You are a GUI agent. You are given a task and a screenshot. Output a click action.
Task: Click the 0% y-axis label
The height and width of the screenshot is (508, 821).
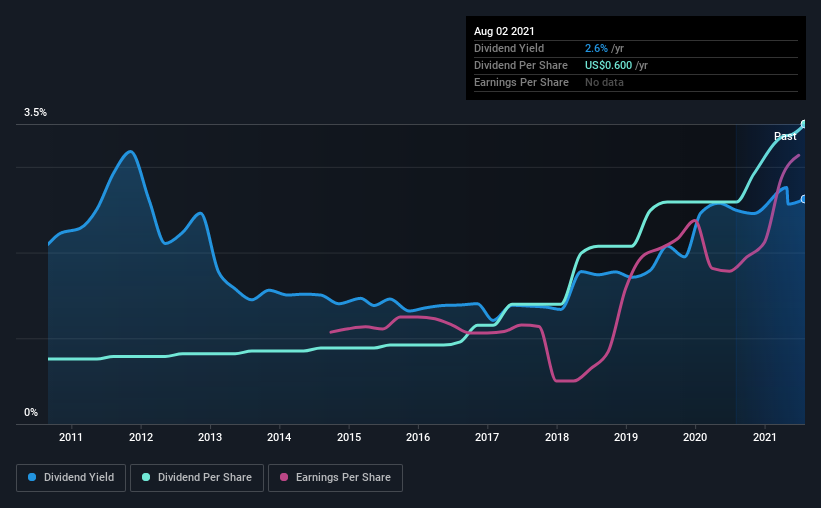pyautogui.click(x=31, y=413)
